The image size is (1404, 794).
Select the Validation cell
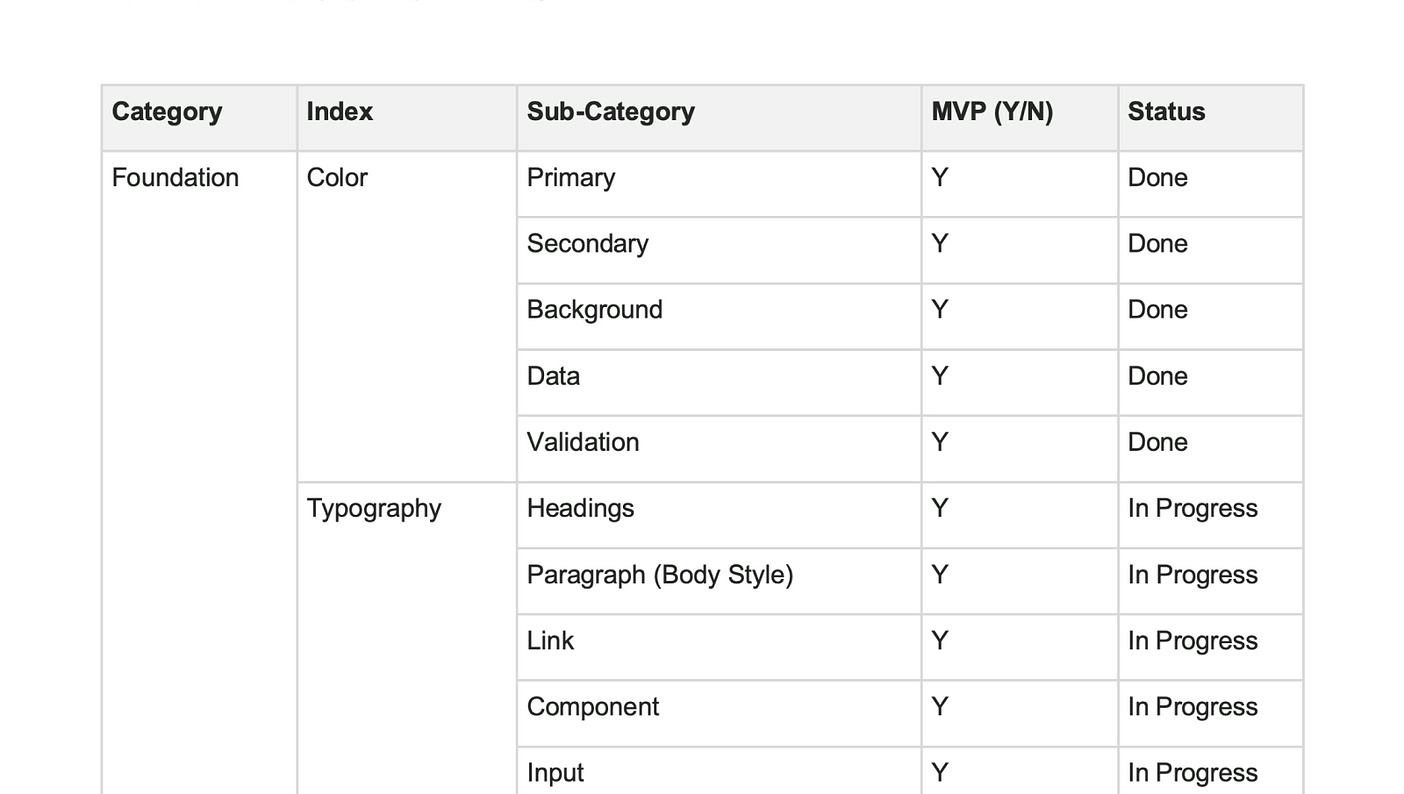click(x=719, y=448)
